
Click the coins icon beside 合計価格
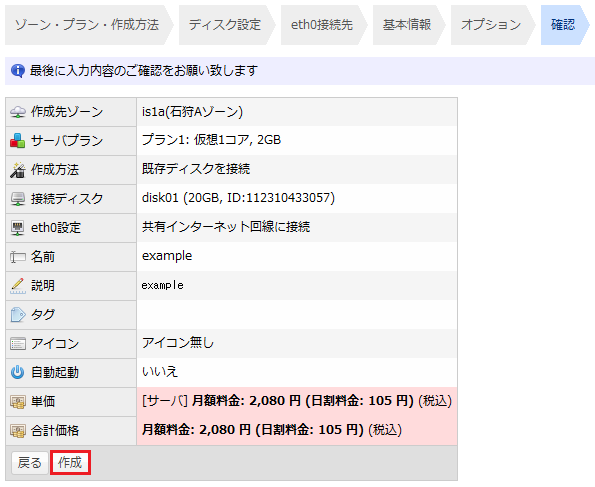(18, 431)
